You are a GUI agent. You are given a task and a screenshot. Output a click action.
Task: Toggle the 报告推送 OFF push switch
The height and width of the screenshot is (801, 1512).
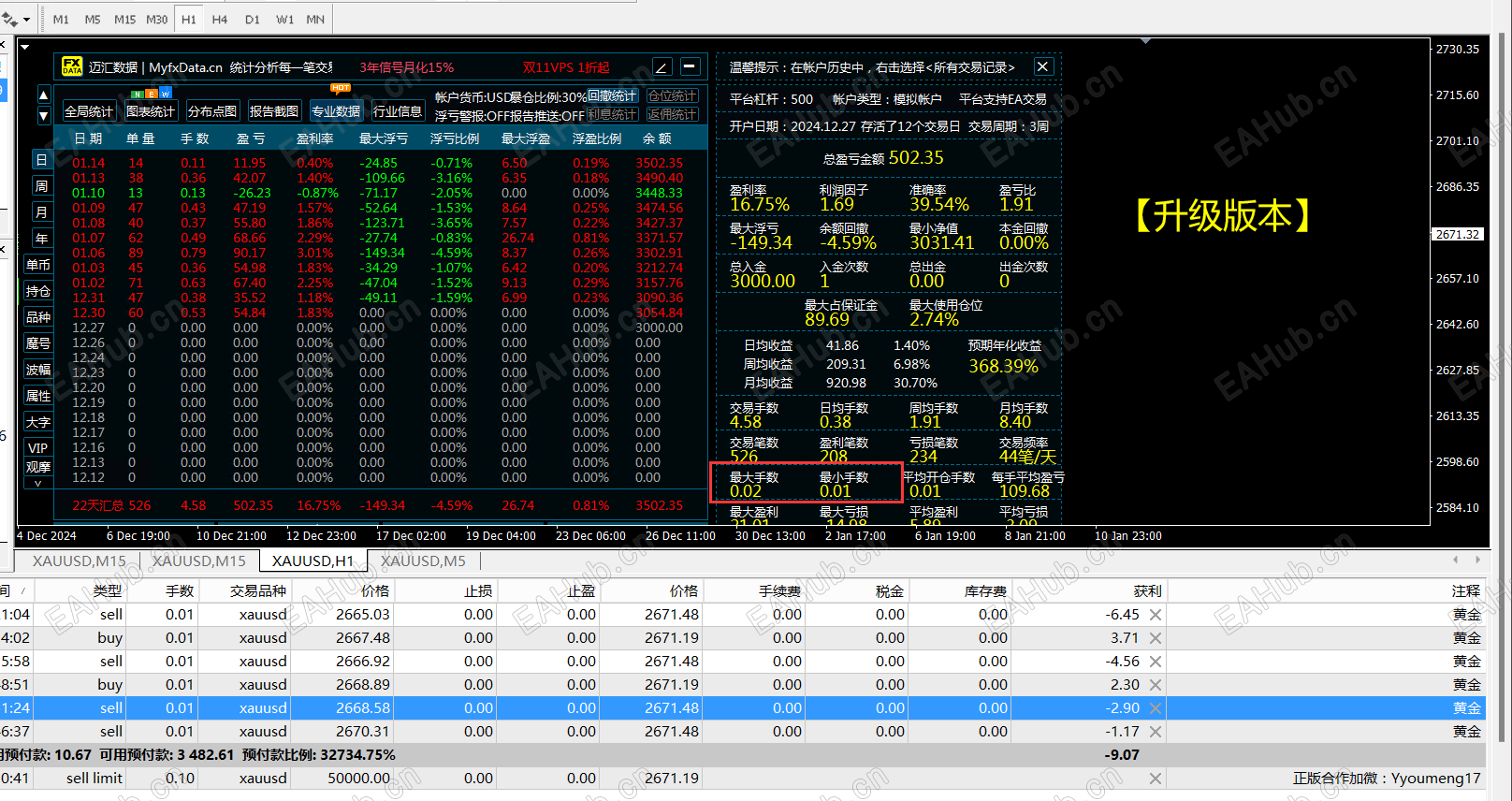coord(547,116)
